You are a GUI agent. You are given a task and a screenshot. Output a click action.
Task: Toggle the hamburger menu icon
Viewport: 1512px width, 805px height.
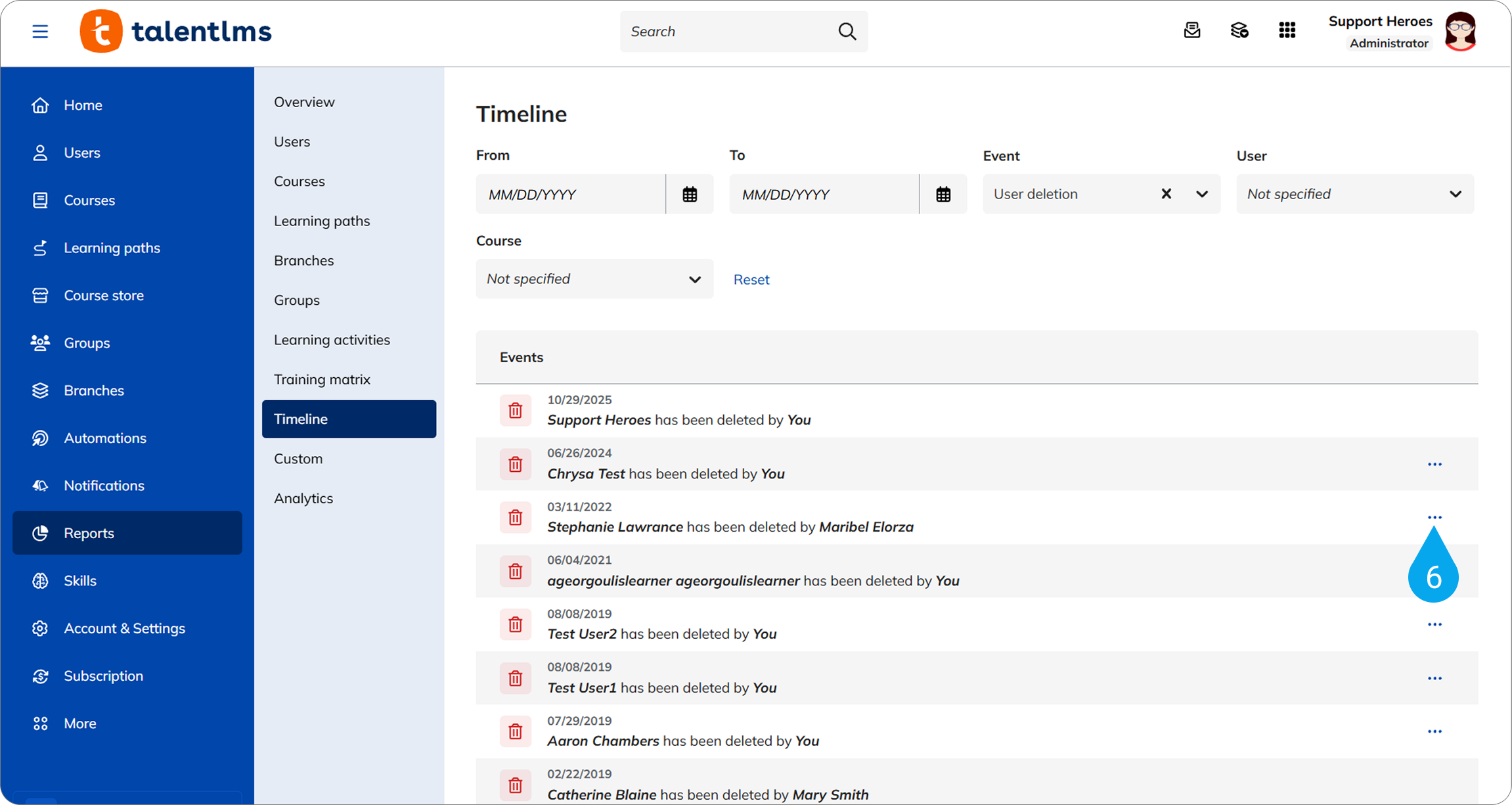(x=40, y=31)
